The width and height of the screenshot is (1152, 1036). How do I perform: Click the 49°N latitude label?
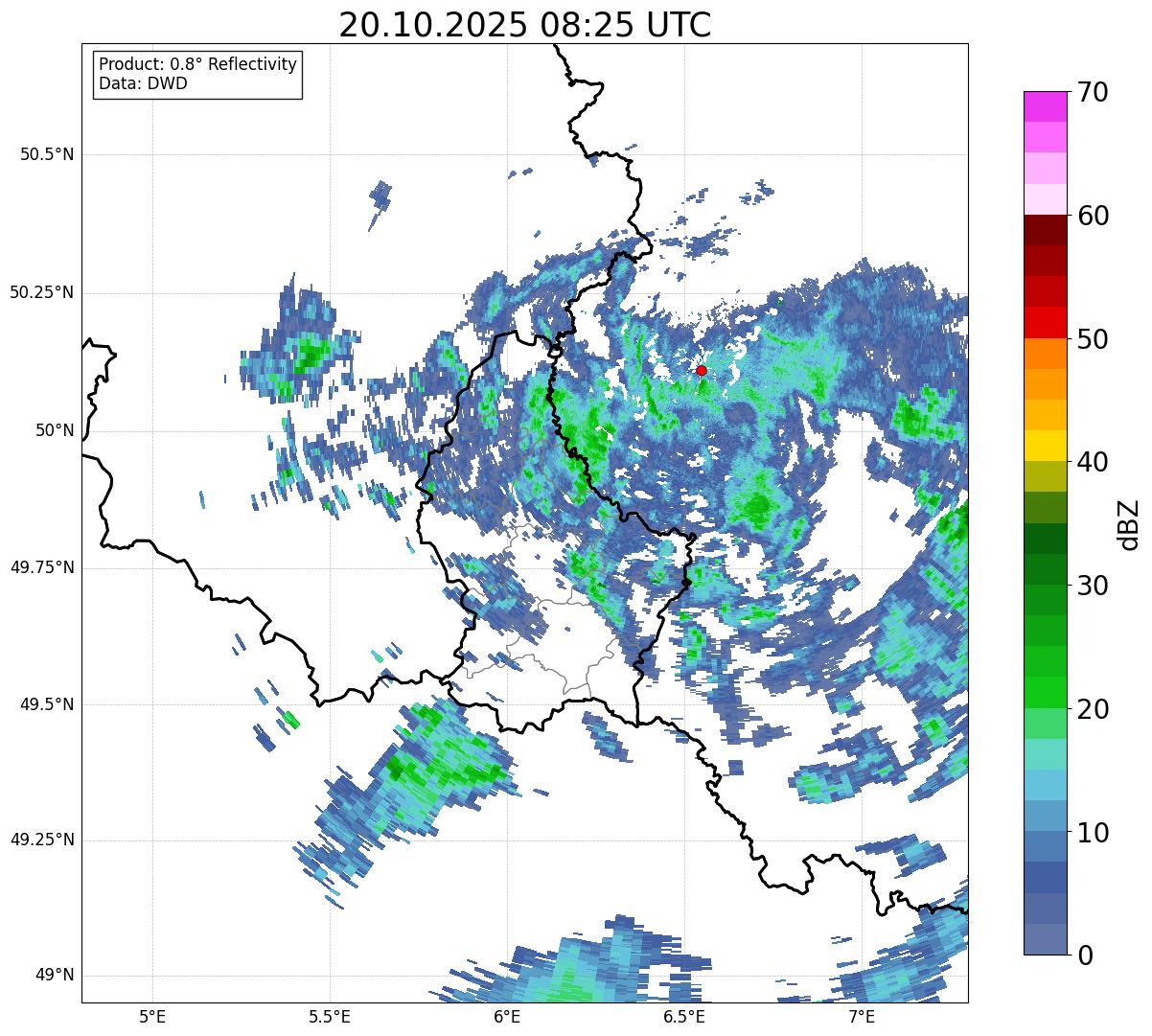click(x=55, y=976)
